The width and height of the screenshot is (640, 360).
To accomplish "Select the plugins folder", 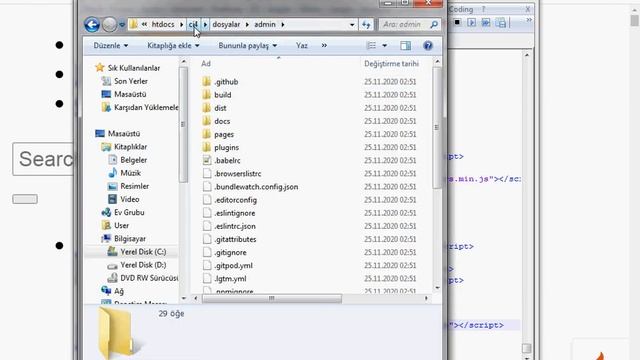I will coord(226,147).
